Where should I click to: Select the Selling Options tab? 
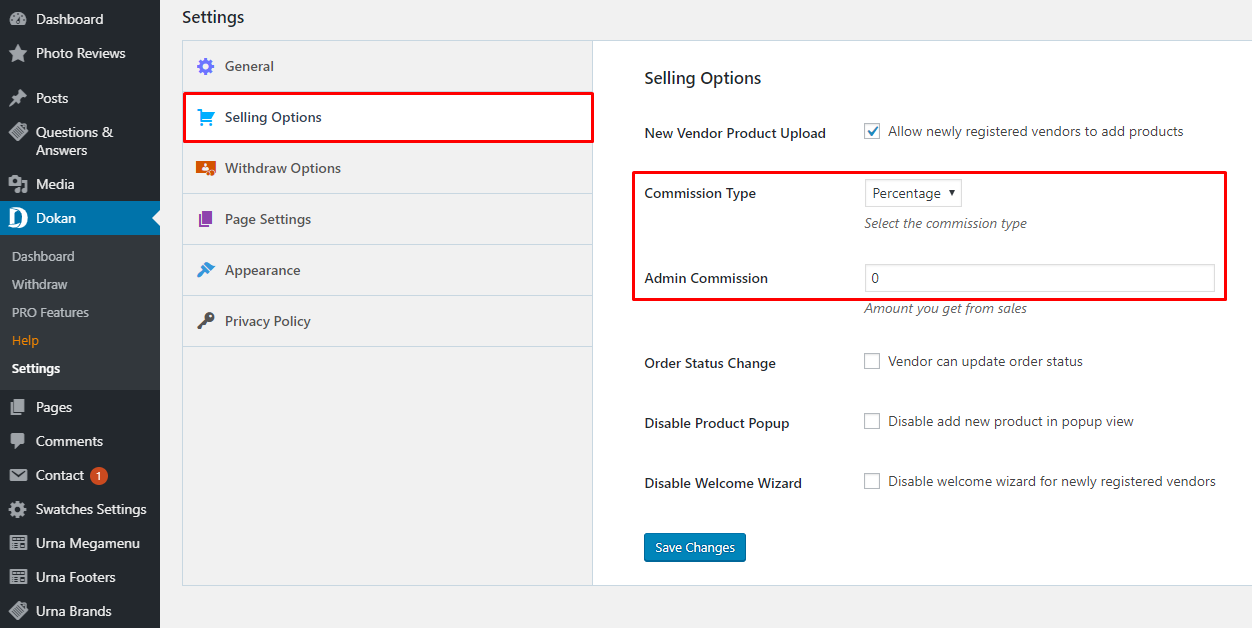[388, 117]
